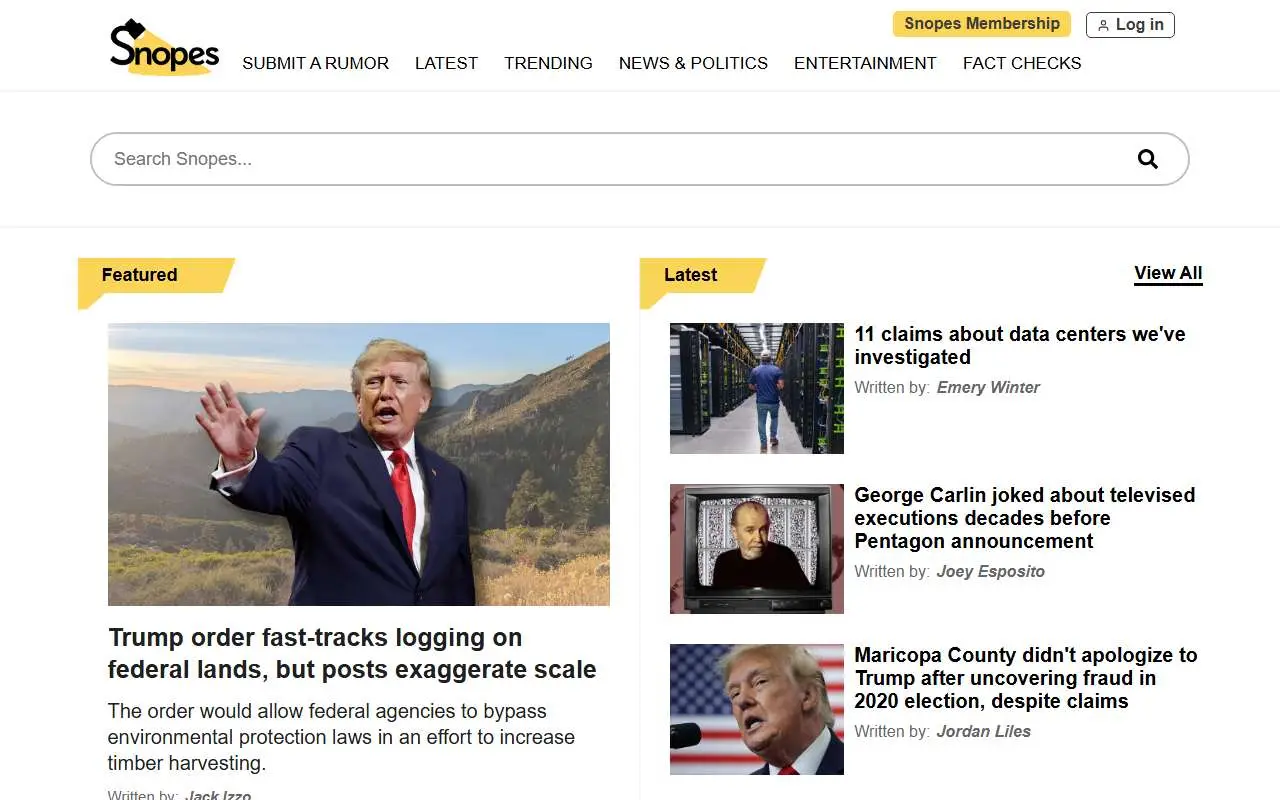
Task: Navigate to Fact Checks
Action: click(x=1022, y=63)
